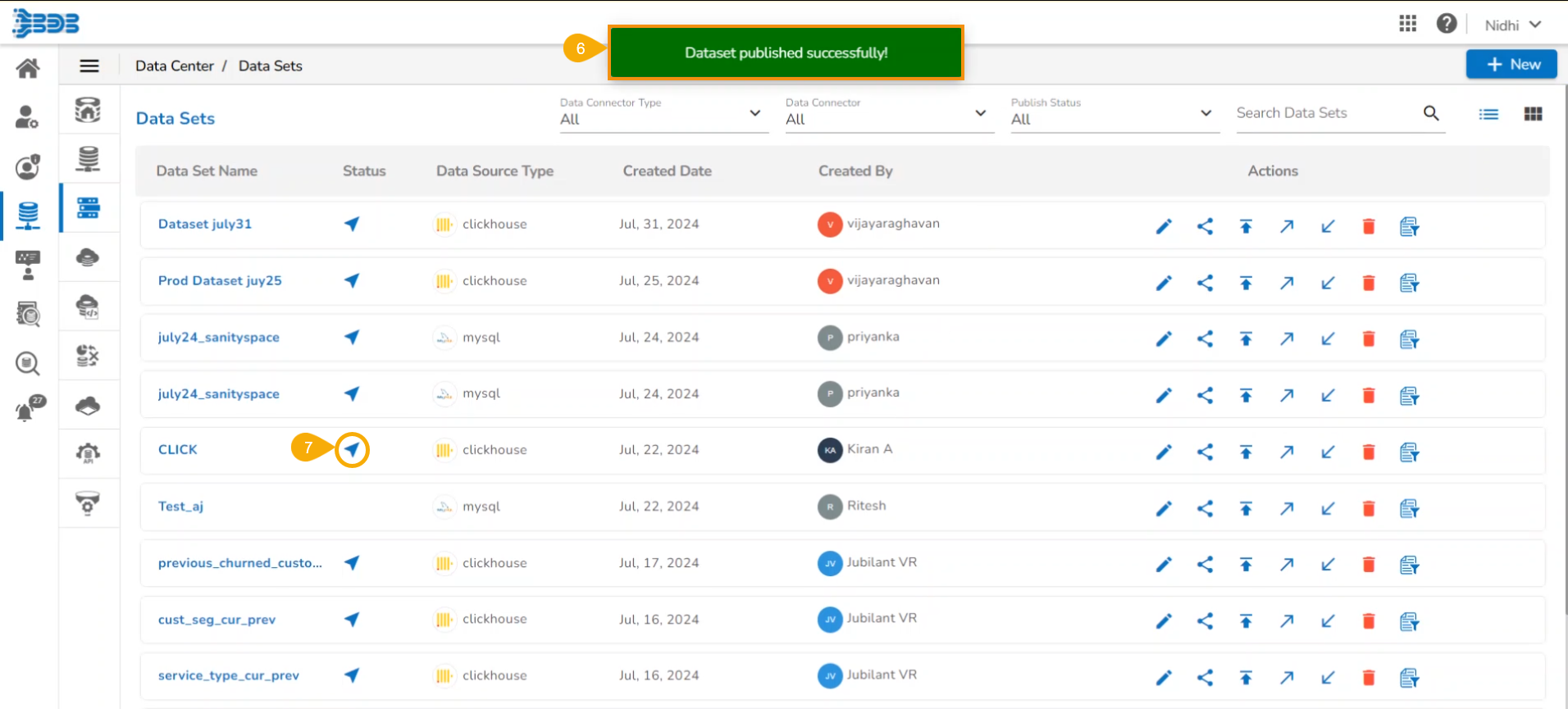Go to Data Center in the breadcrumb
The width and height of the screenshot is (1568, 709).
coord(174,66)
